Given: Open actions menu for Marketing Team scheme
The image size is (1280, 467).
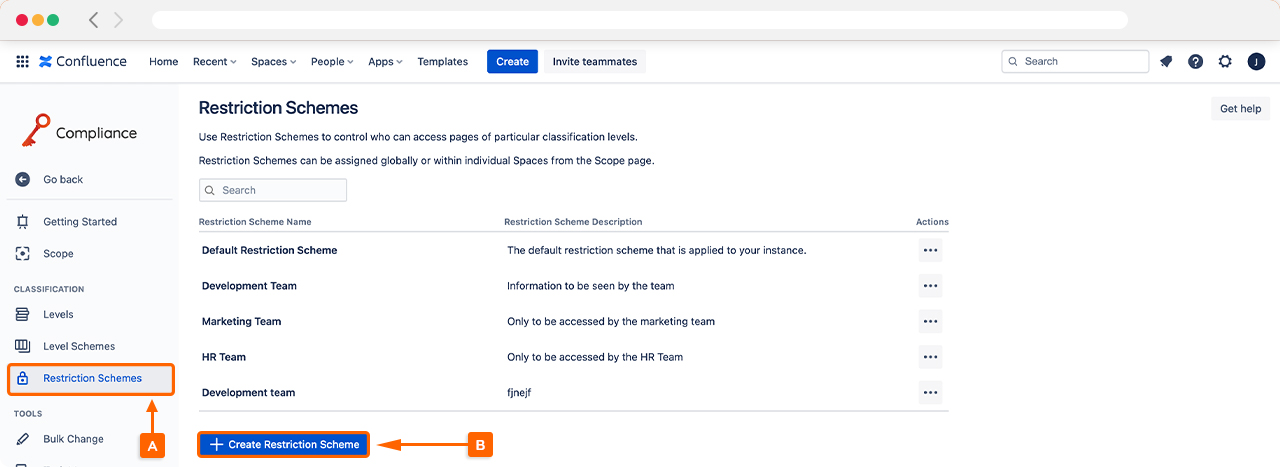Looking at the screenshot, I should [x=930, y=321].
